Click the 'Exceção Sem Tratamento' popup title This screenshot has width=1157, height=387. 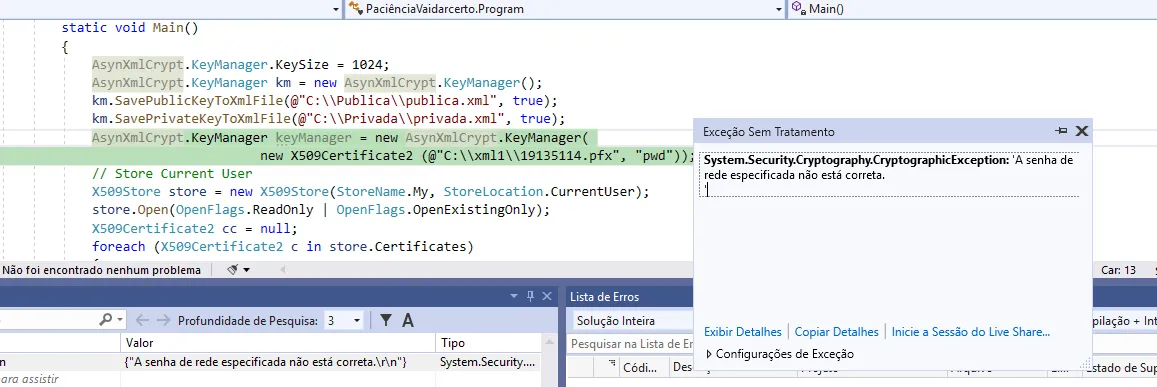(x=769, y=131)
